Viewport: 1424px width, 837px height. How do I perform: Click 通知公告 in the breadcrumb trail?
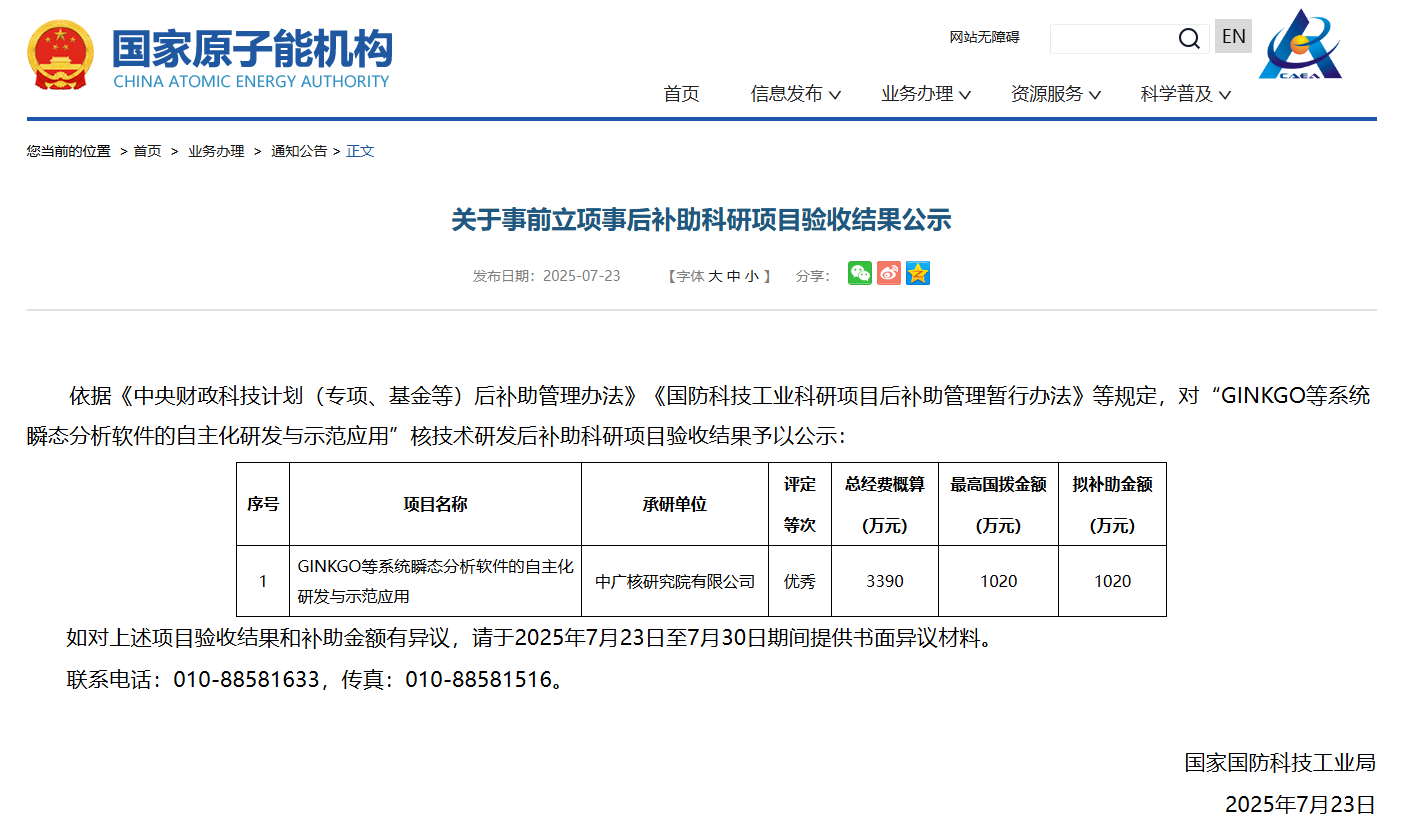[x=299, y=151]
